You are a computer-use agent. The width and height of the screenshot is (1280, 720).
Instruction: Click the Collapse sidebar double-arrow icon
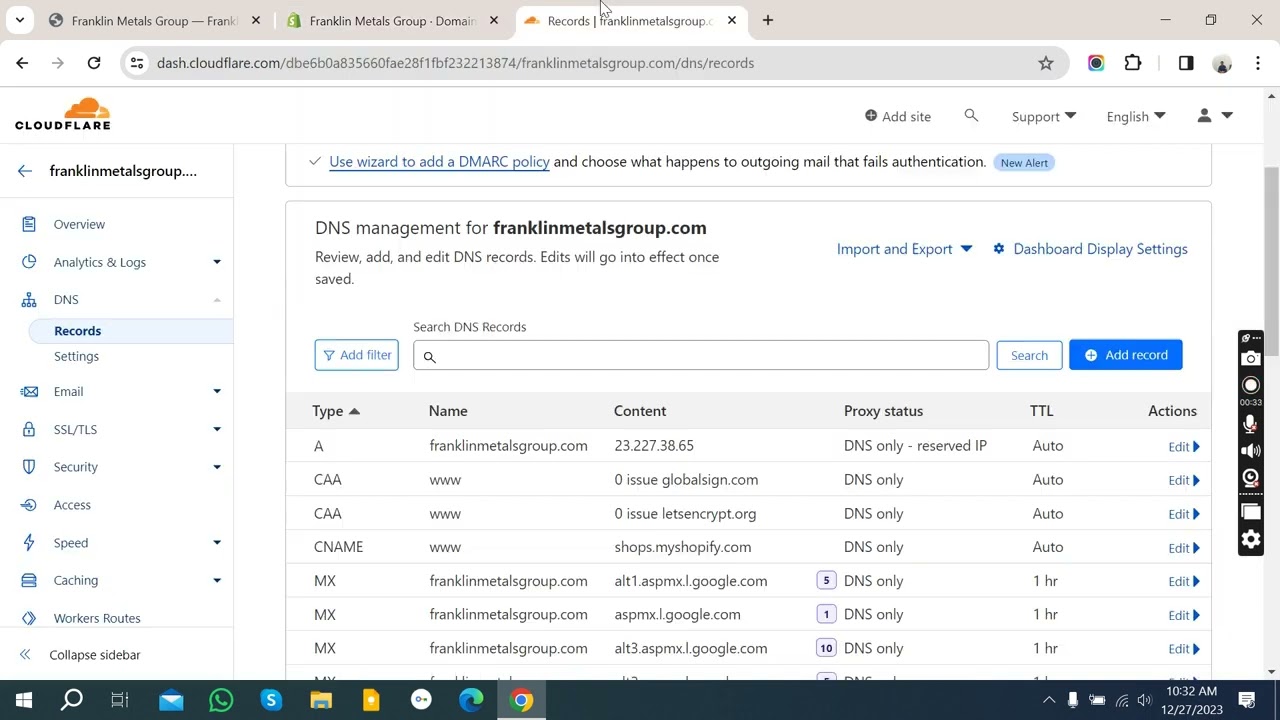pos(25,655)
